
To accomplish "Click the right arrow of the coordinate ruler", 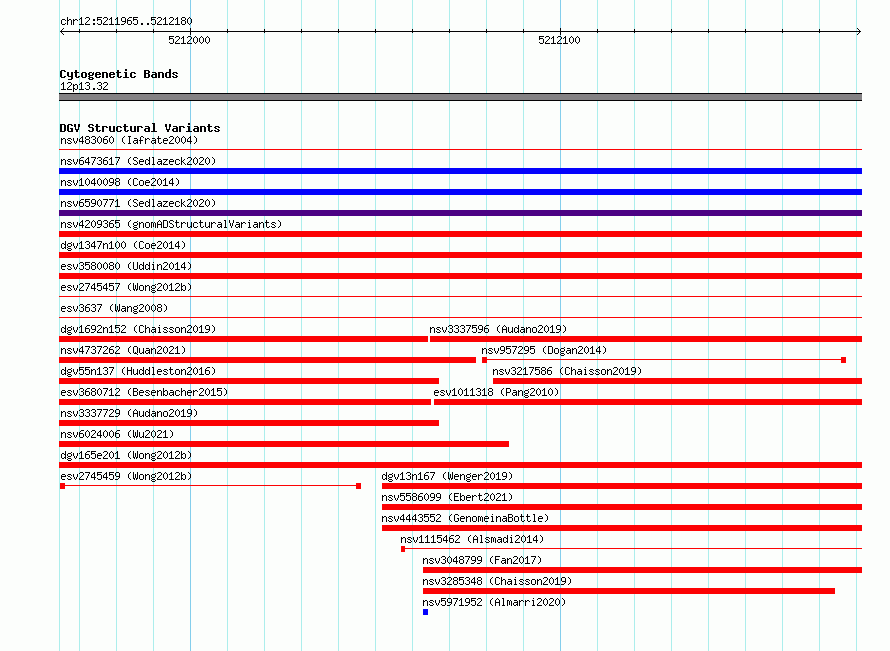I will 858,31.
